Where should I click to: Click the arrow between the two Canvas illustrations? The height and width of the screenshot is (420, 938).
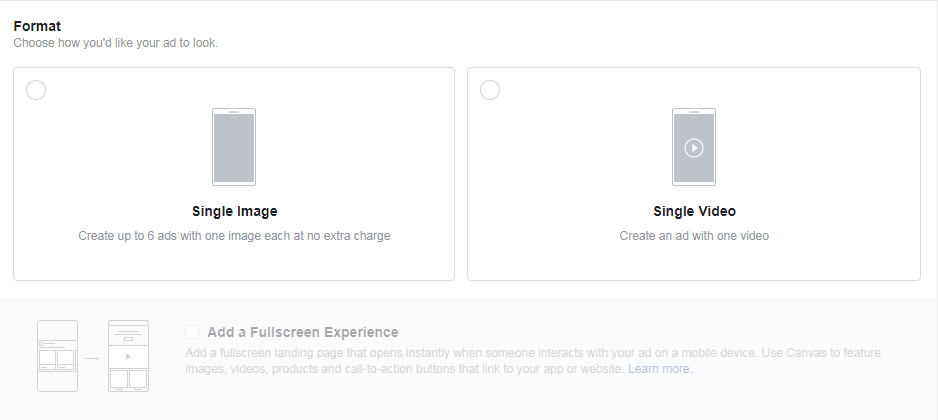92,357
